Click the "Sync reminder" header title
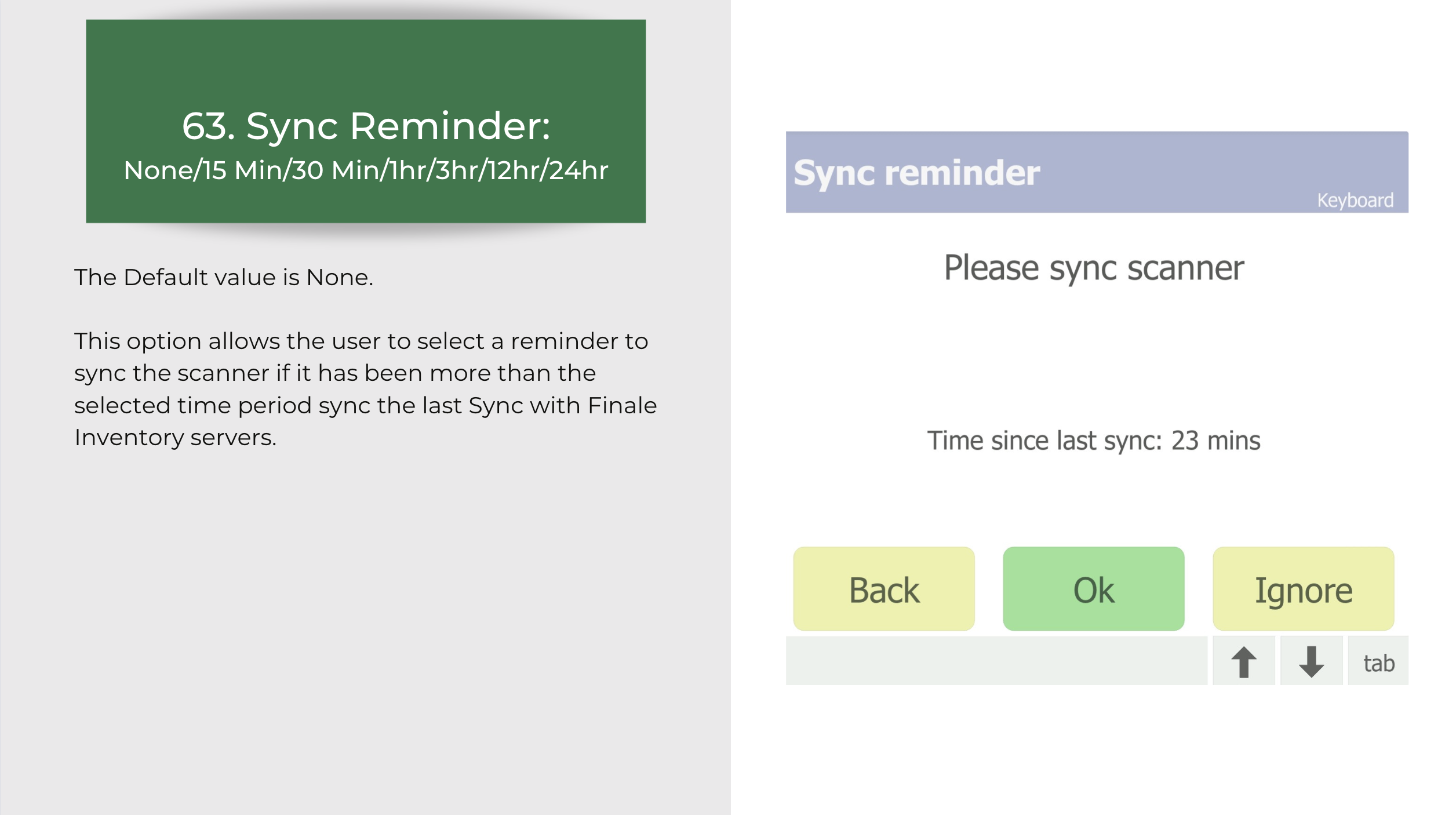Screen dimensions: 1456x815 click(916, 173)
